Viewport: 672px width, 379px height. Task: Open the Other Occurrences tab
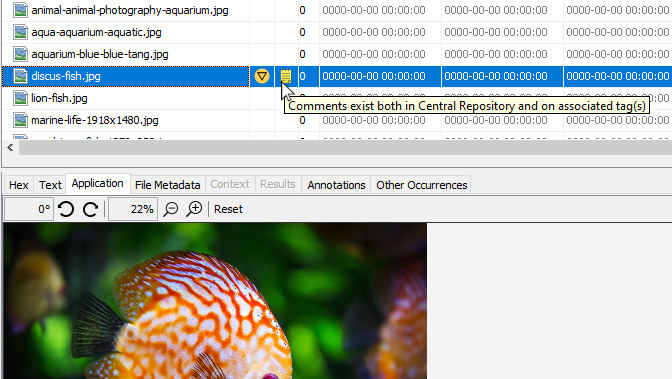[421, 185]
